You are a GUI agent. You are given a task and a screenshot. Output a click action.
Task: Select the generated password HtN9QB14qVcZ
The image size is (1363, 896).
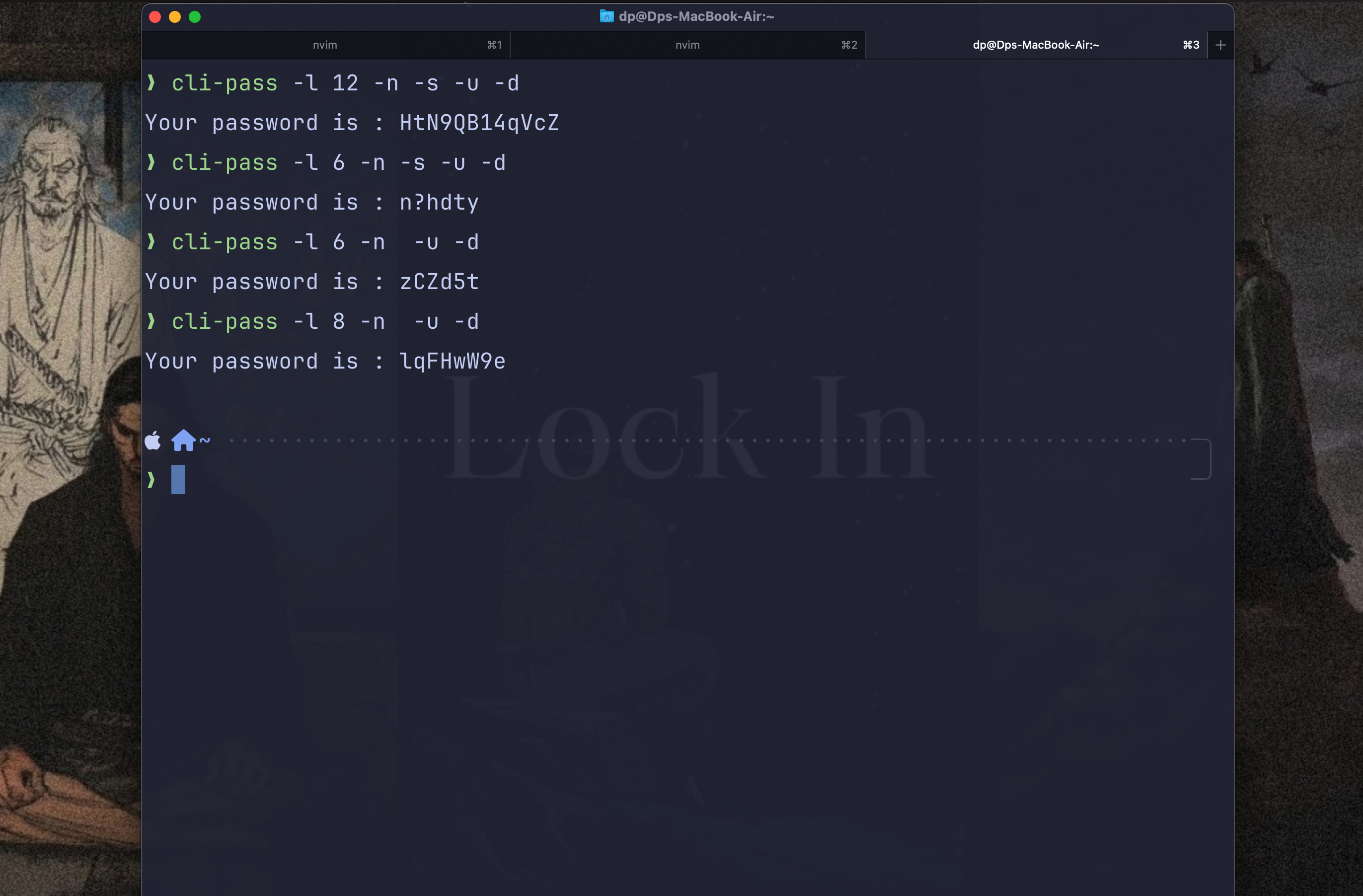[479, 123]
